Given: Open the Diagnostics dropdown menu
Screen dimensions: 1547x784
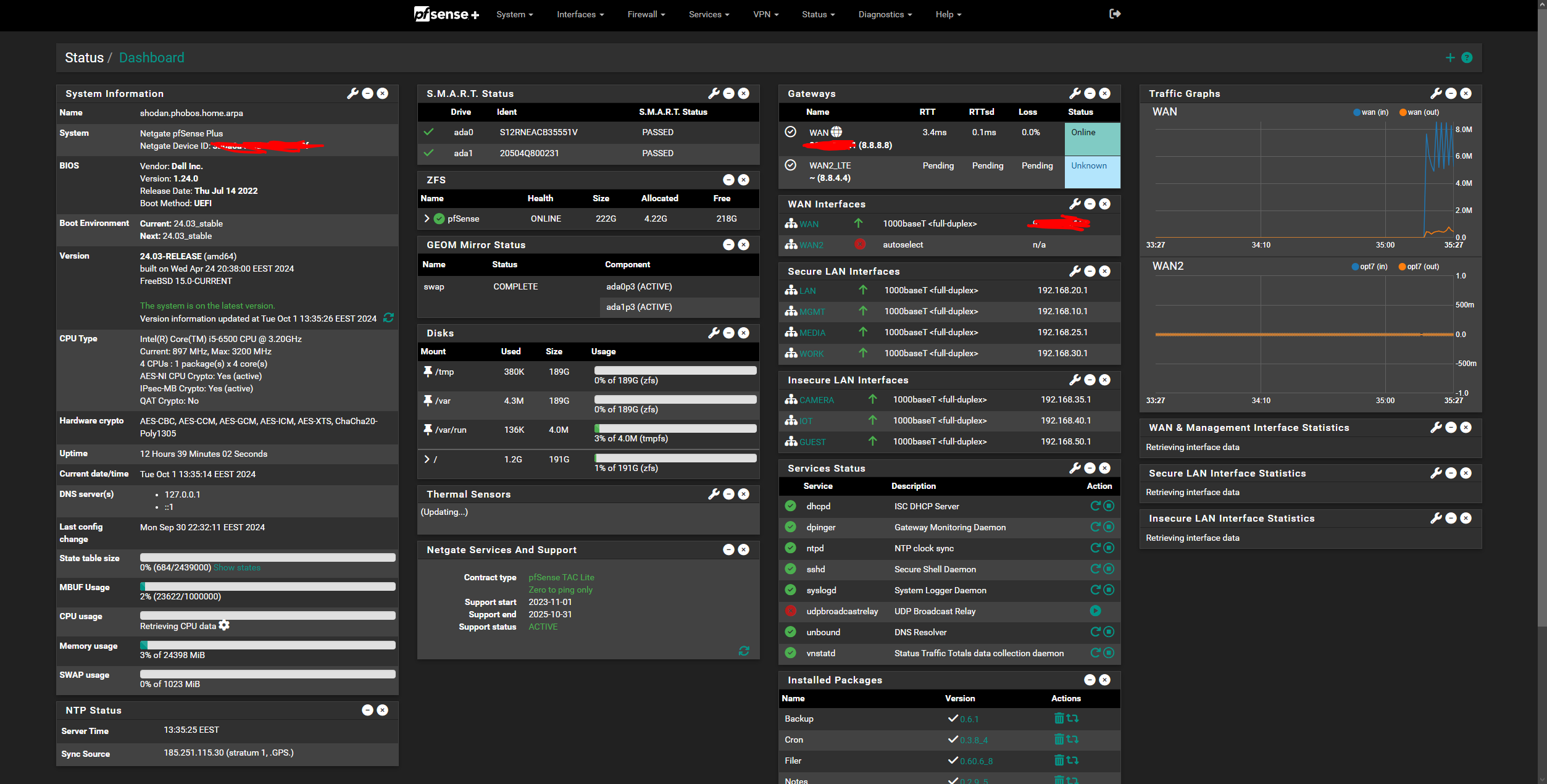Looking at the screenshot, I should 885,14.
